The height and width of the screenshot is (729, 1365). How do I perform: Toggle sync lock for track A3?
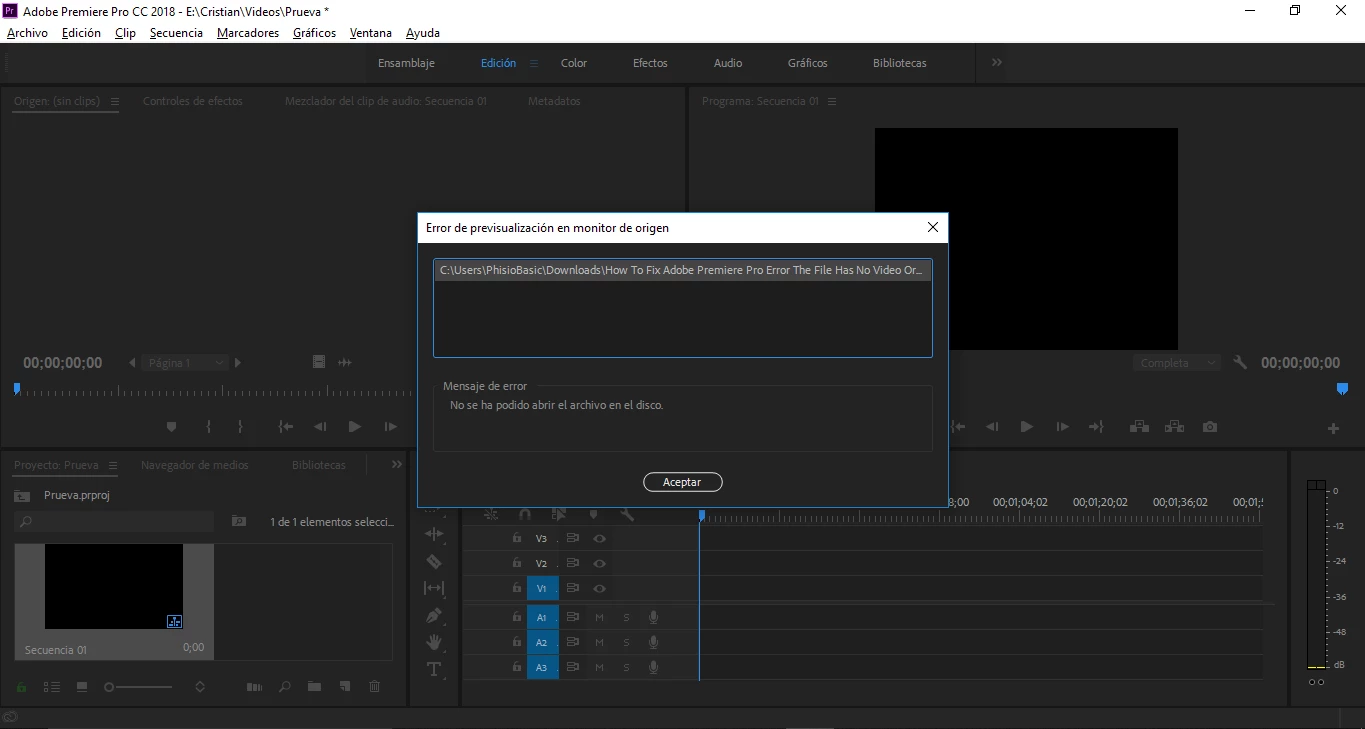click(573, 667)
